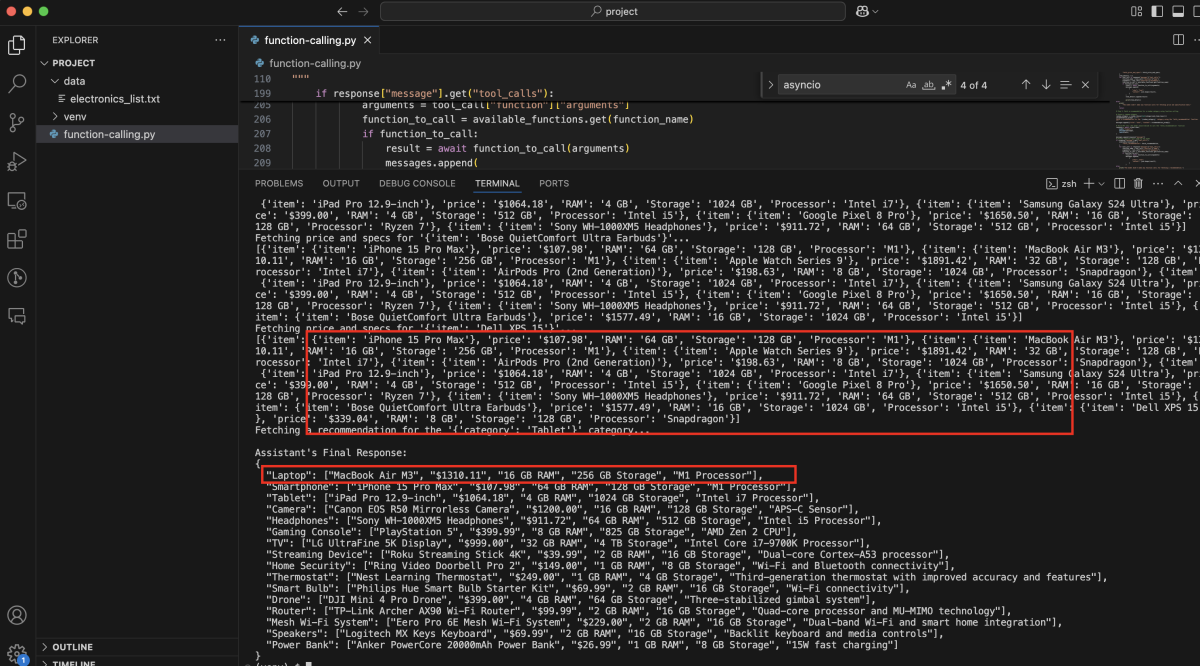This screenshot has height=666, width=1200.
Task: Open terminal panel more actions ellipsis
Action: pyautogui.click(x=1158, y=183)
